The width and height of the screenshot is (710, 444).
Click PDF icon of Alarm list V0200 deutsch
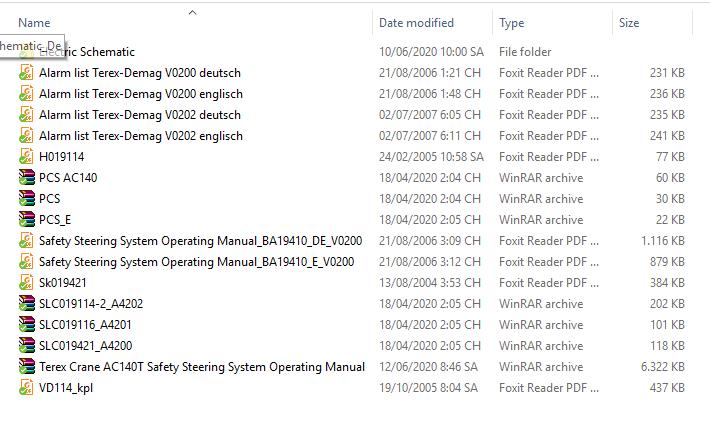click(x=26, y=72)
